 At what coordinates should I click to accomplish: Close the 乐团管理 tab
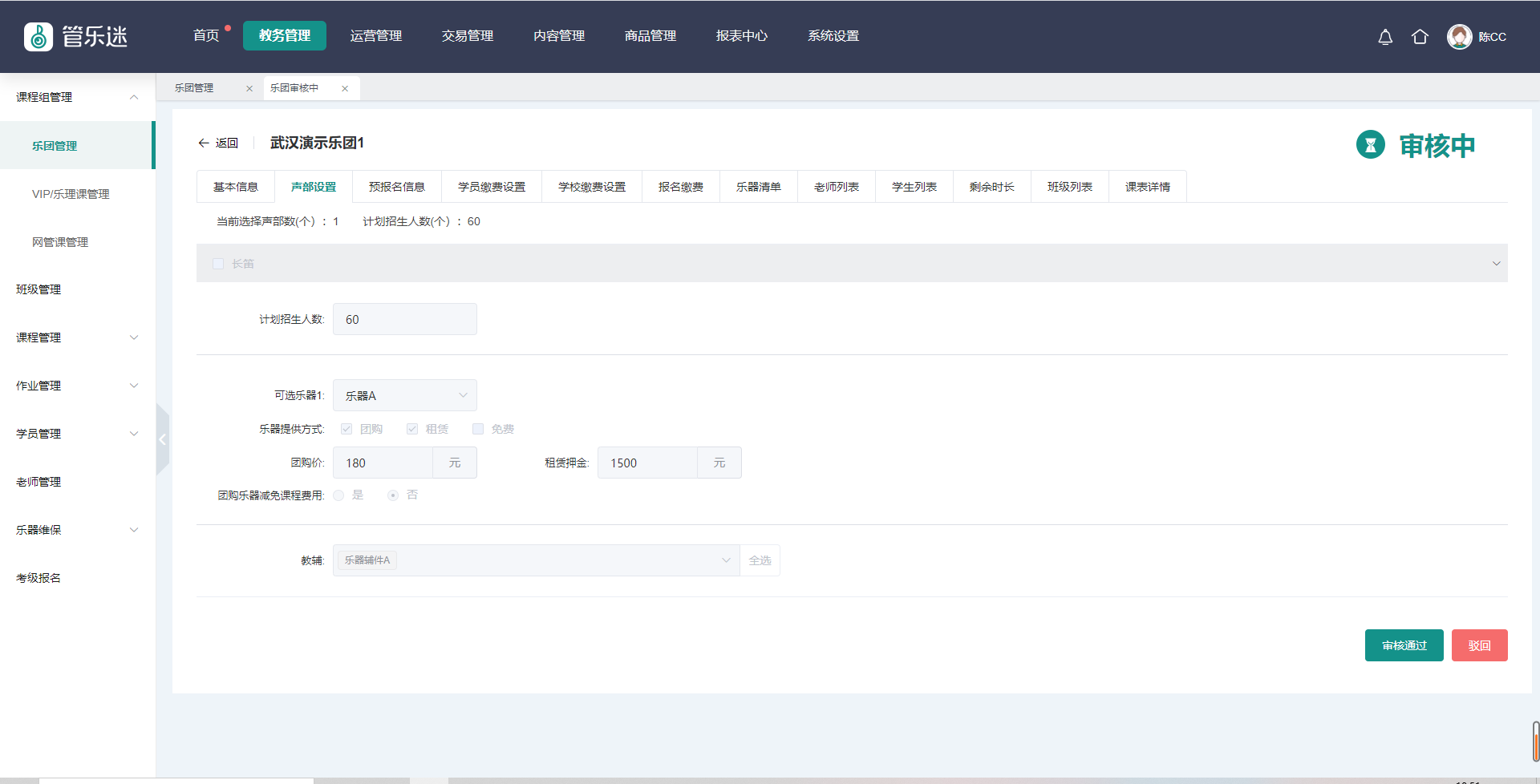click(x=249, y=89)
